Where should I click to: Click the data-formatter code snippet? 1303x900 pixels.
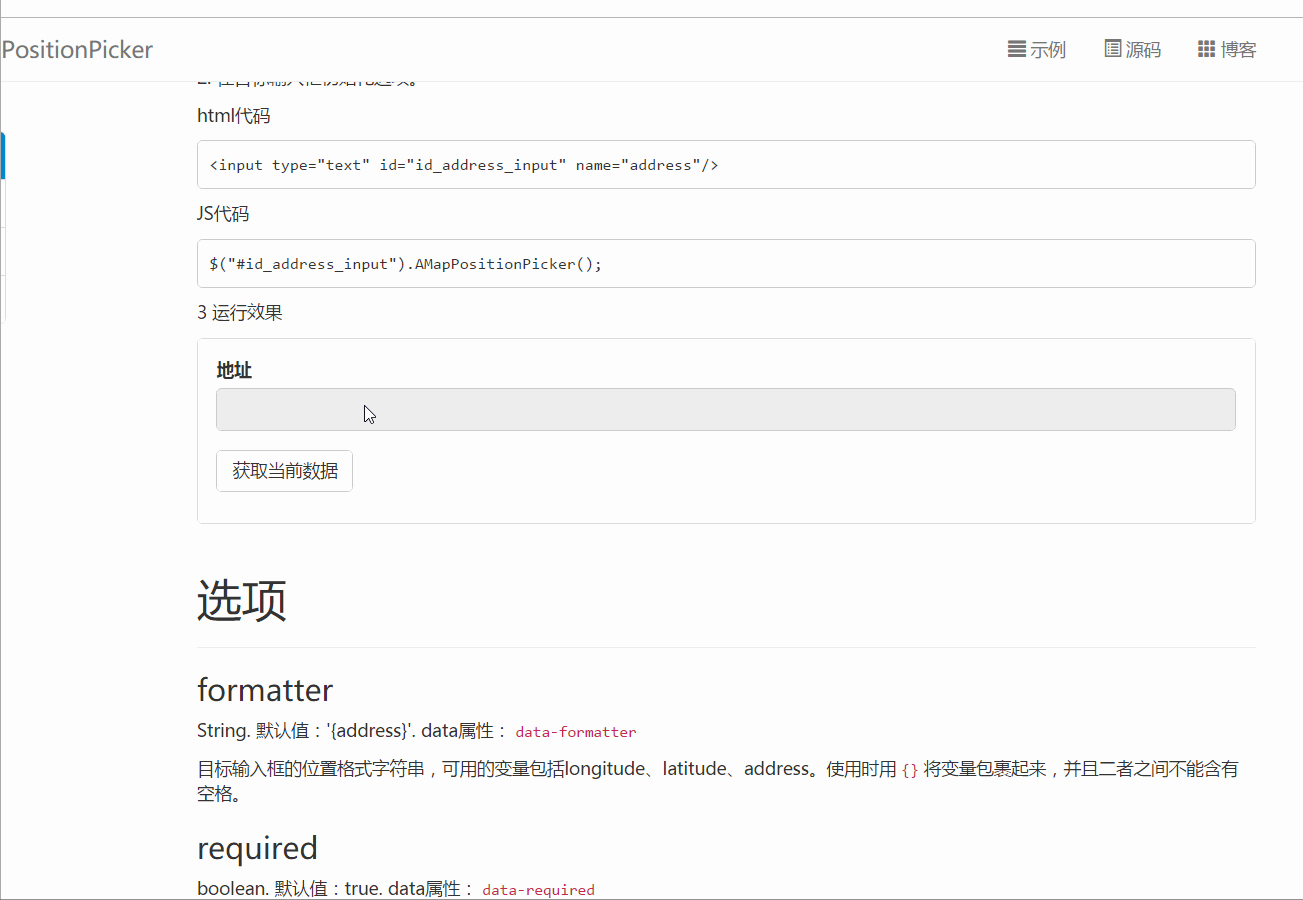tap(576, 732)
